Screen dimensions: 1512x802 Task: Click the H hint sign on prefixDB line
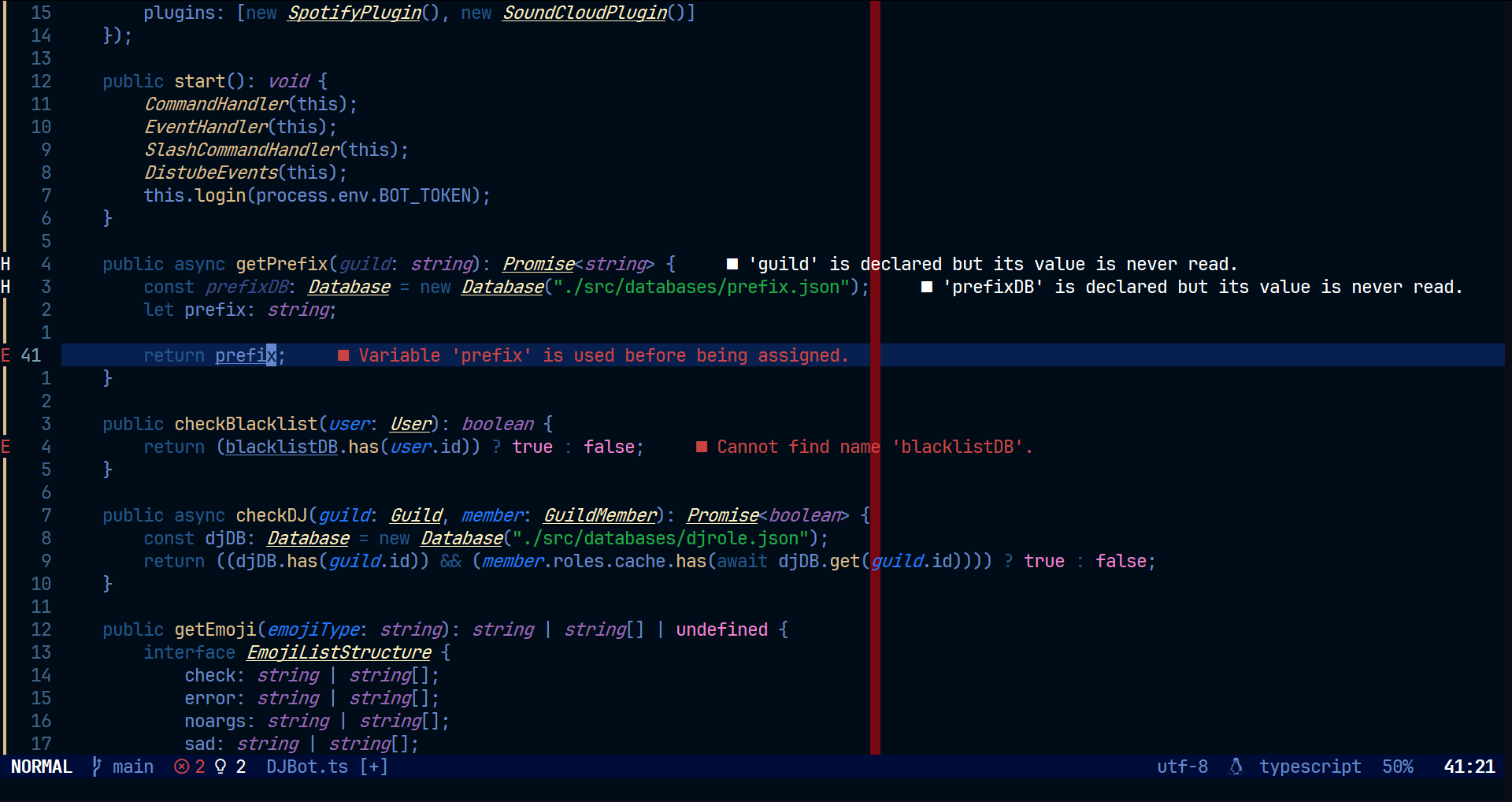pyautogui.click(x=6, y=287)
